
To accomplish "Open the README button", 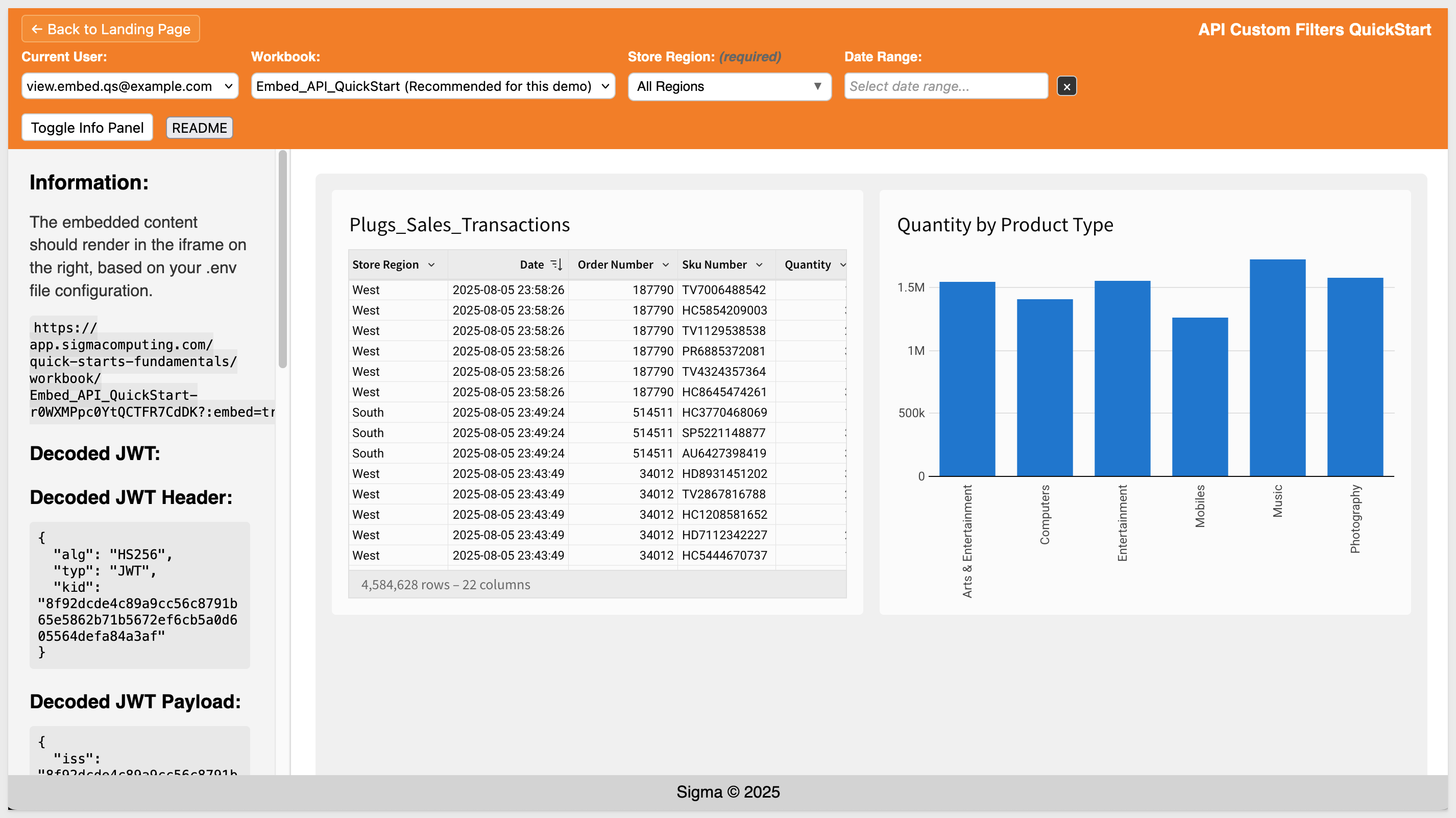I will [199, 128].
